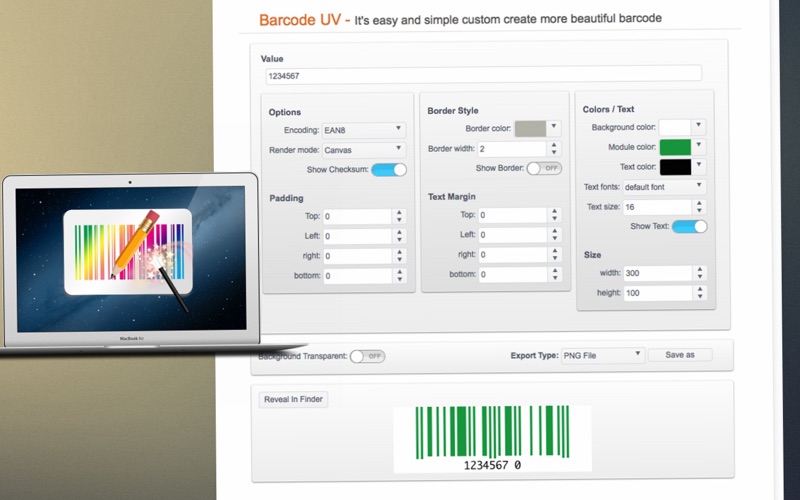Expand the Text fonts default font dropdown

pyautogui.click(x=664, y=187)
